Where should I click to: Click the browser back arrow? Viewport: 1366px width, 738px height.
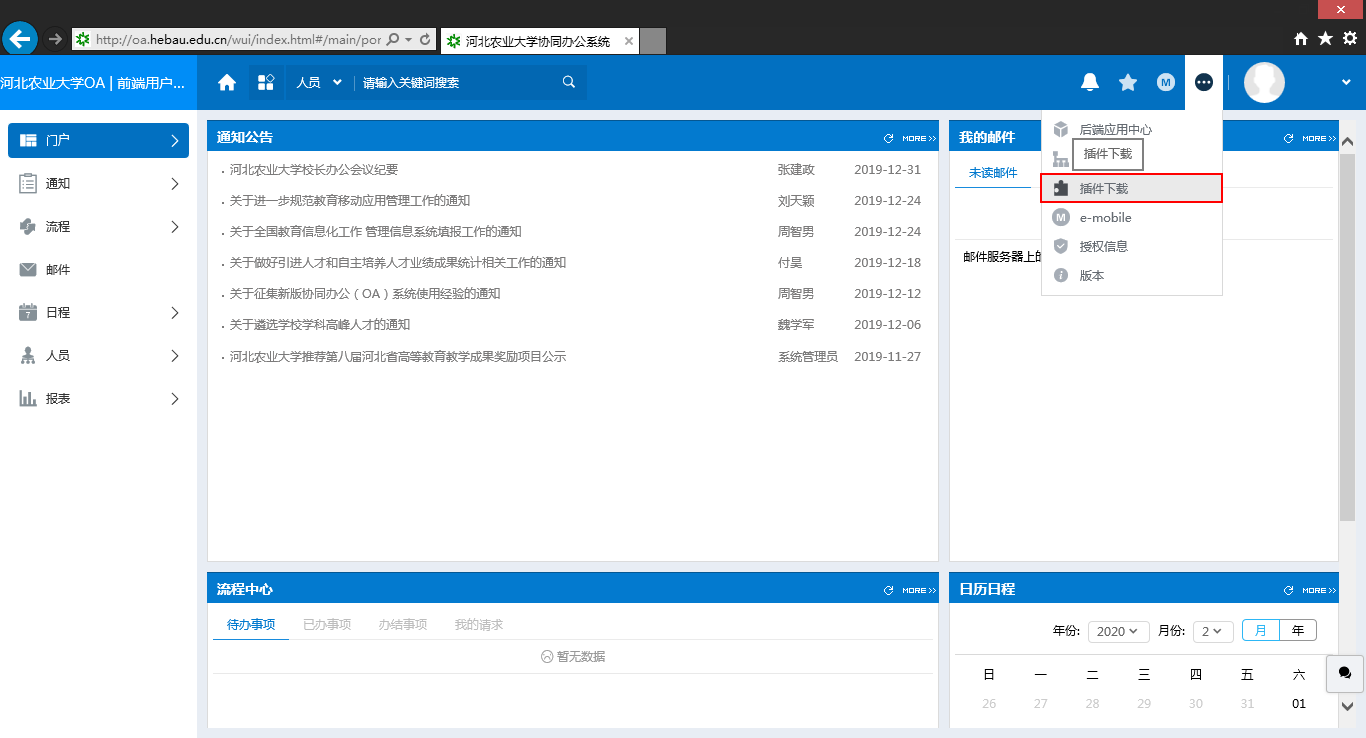[x=20, y=39]
